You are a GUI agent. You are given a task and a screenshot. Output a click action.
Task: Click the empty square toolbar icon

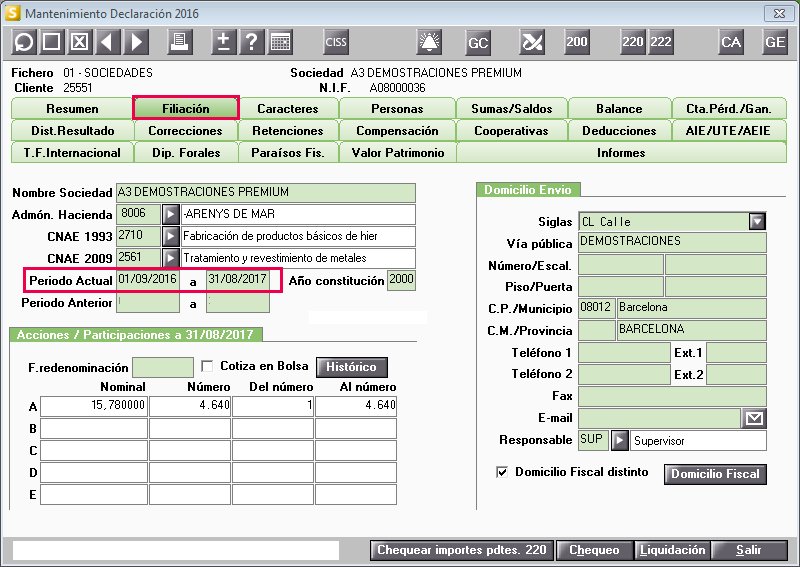(x=52, y=42)
